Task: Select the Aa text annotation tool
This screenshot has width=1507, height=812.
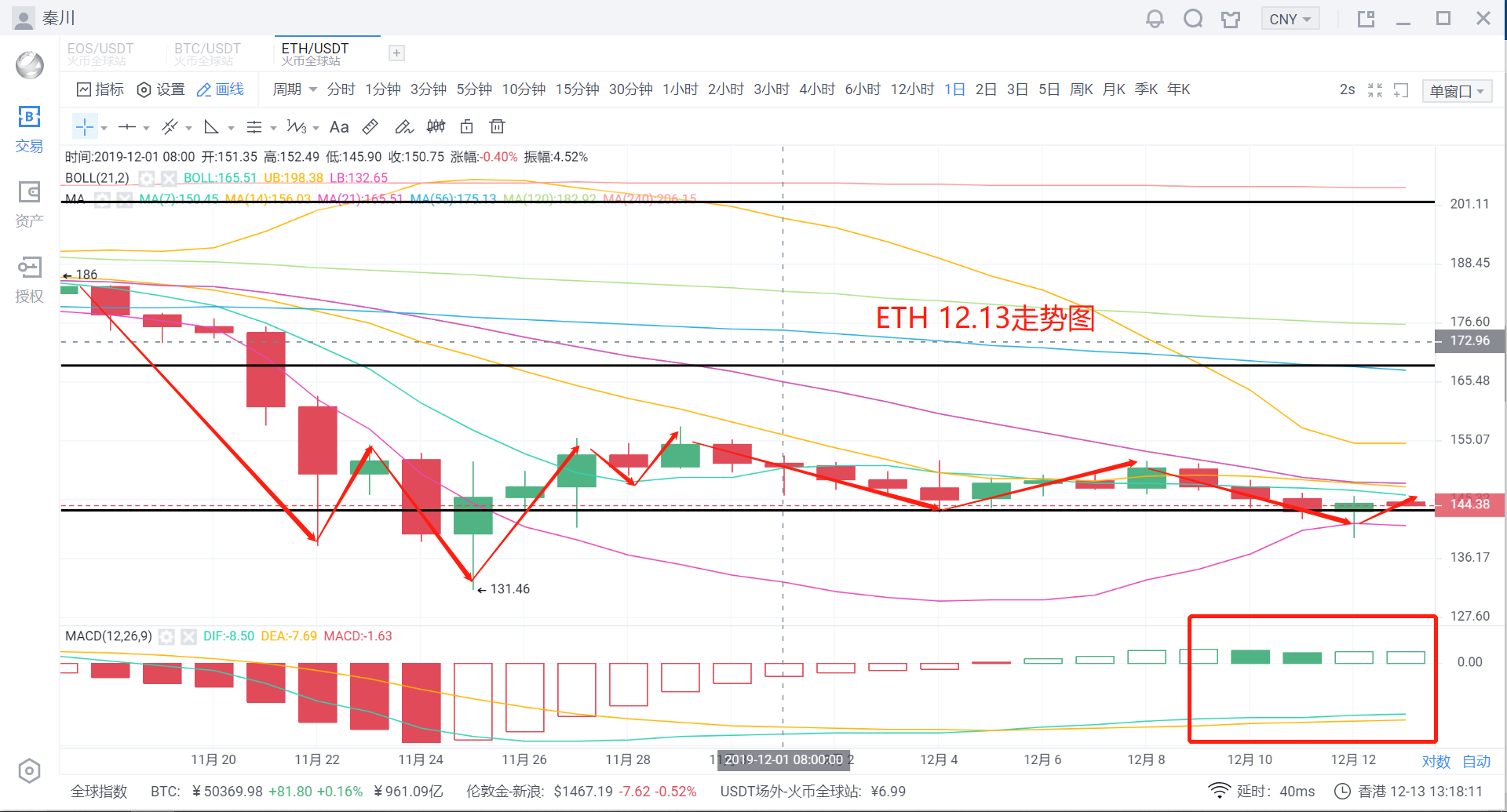Action: 339,126
